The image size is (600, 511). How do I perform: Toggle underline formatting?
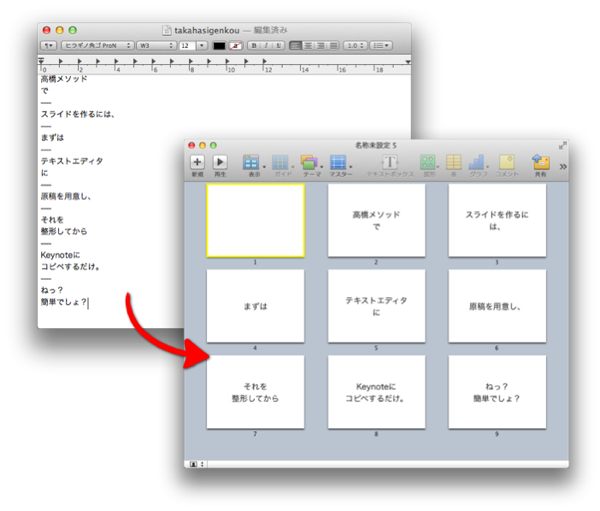point(278,46)
